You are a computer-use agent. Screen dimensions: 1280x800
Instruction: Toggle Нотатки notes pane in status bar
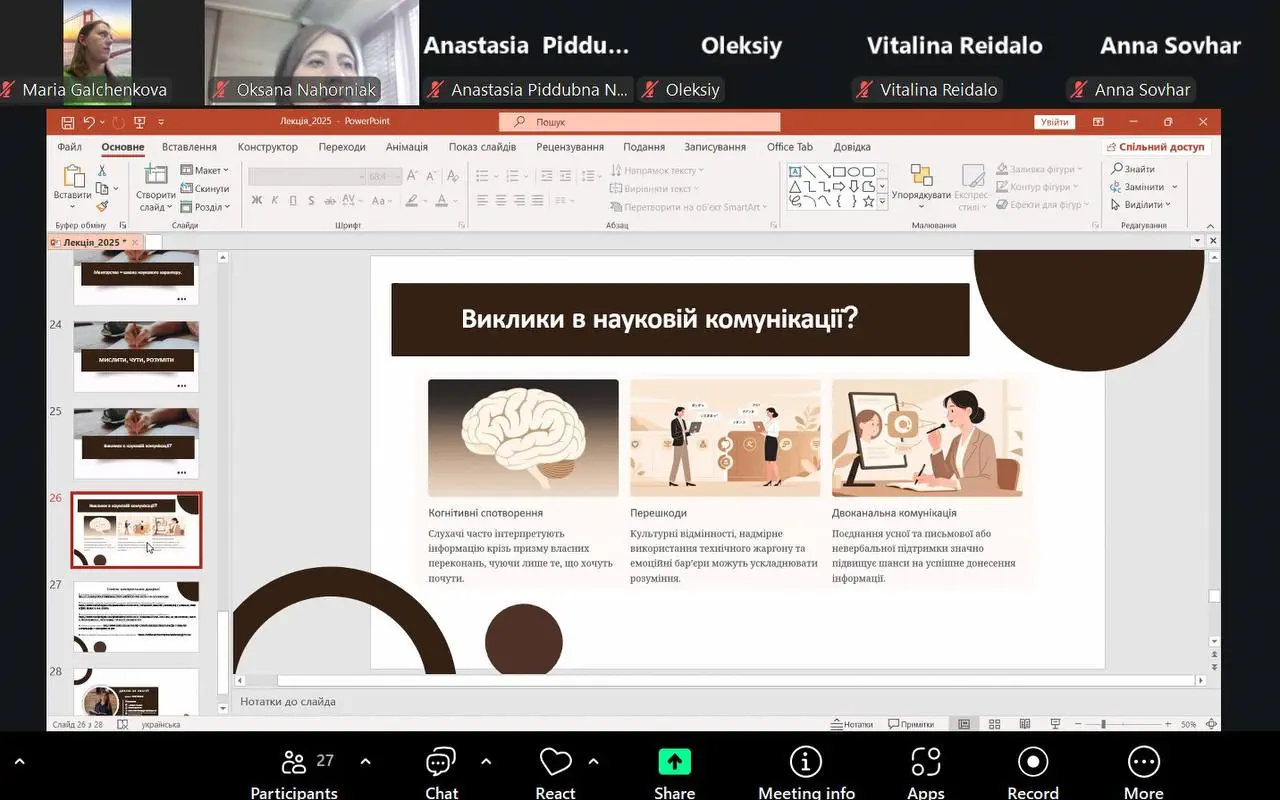point(852,724)
